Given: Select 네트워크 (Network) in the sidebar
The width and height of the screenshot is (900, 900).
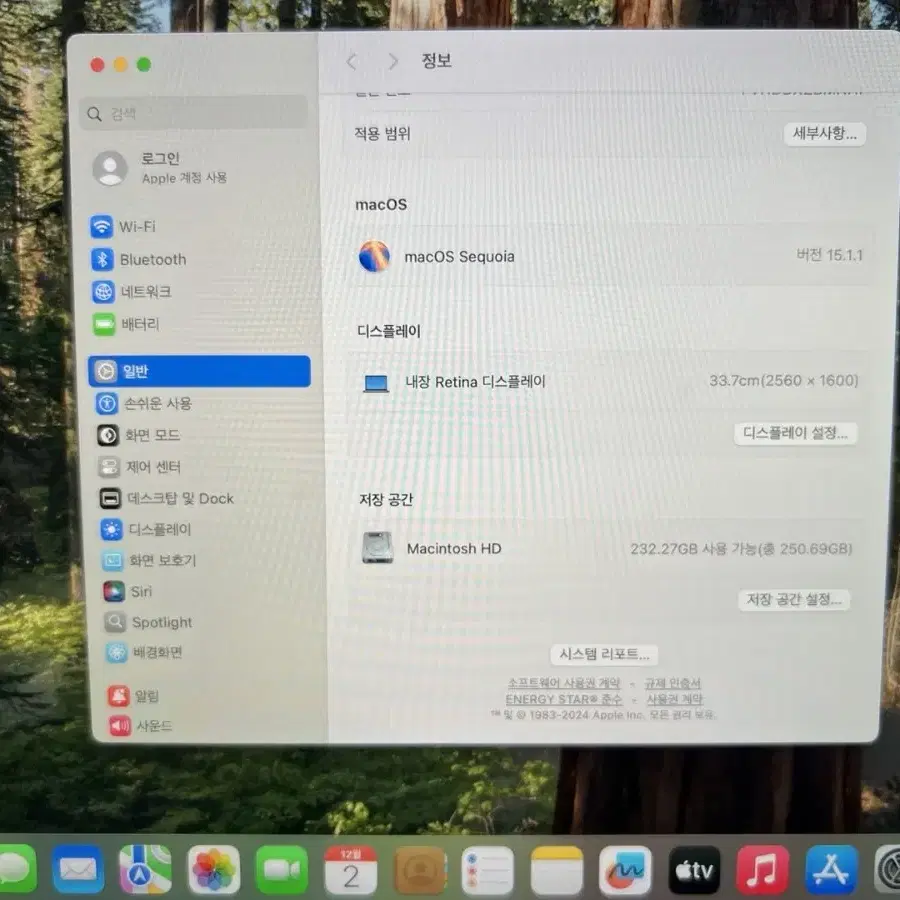Looking at the screenshot, I should tap(132, 292).
